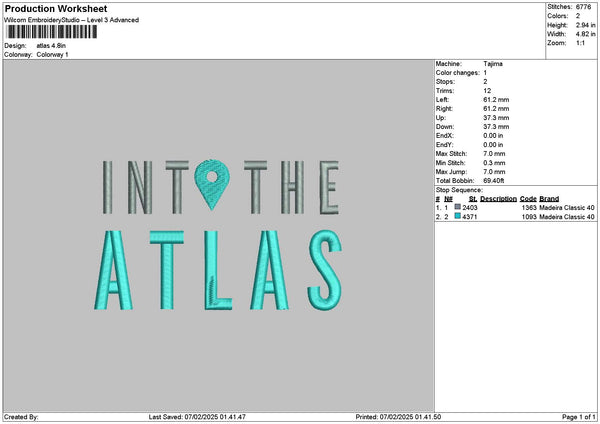Click the Height value 2.94 in

[585, 25]
